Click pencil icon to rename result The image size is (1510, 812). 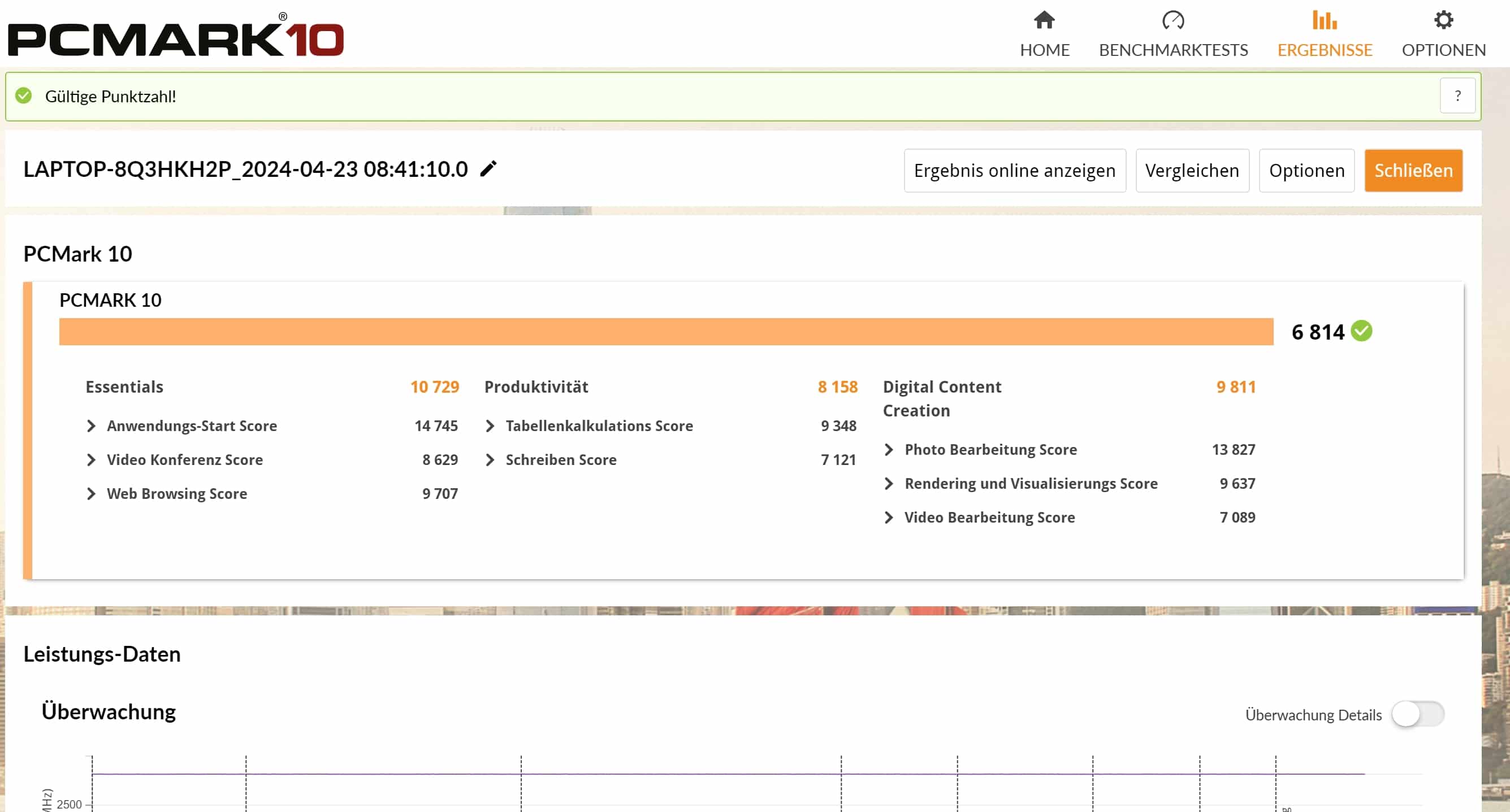pyautogui.click(x=488, y=169)
